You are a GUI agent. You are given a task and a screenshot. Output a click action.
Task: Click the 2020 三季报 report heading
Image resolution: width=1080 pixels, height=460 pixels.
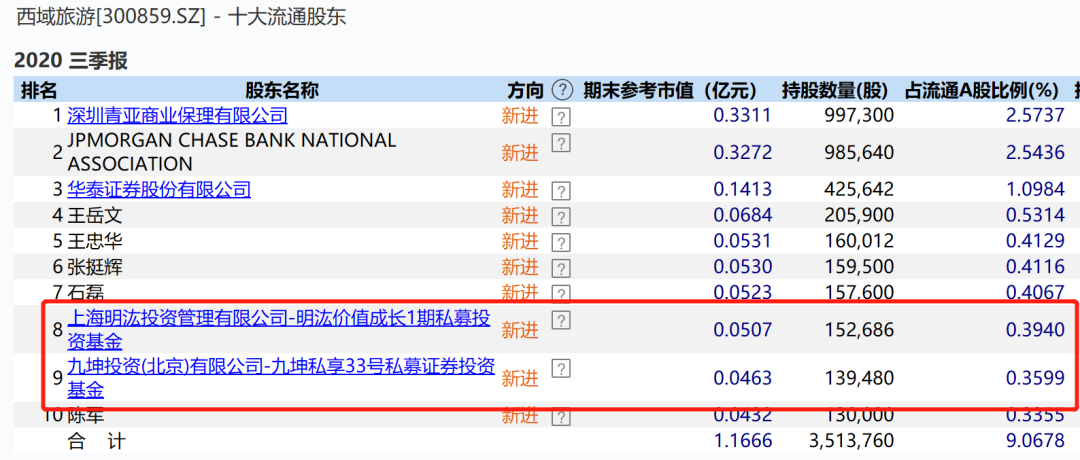click(x=71, y=61)
